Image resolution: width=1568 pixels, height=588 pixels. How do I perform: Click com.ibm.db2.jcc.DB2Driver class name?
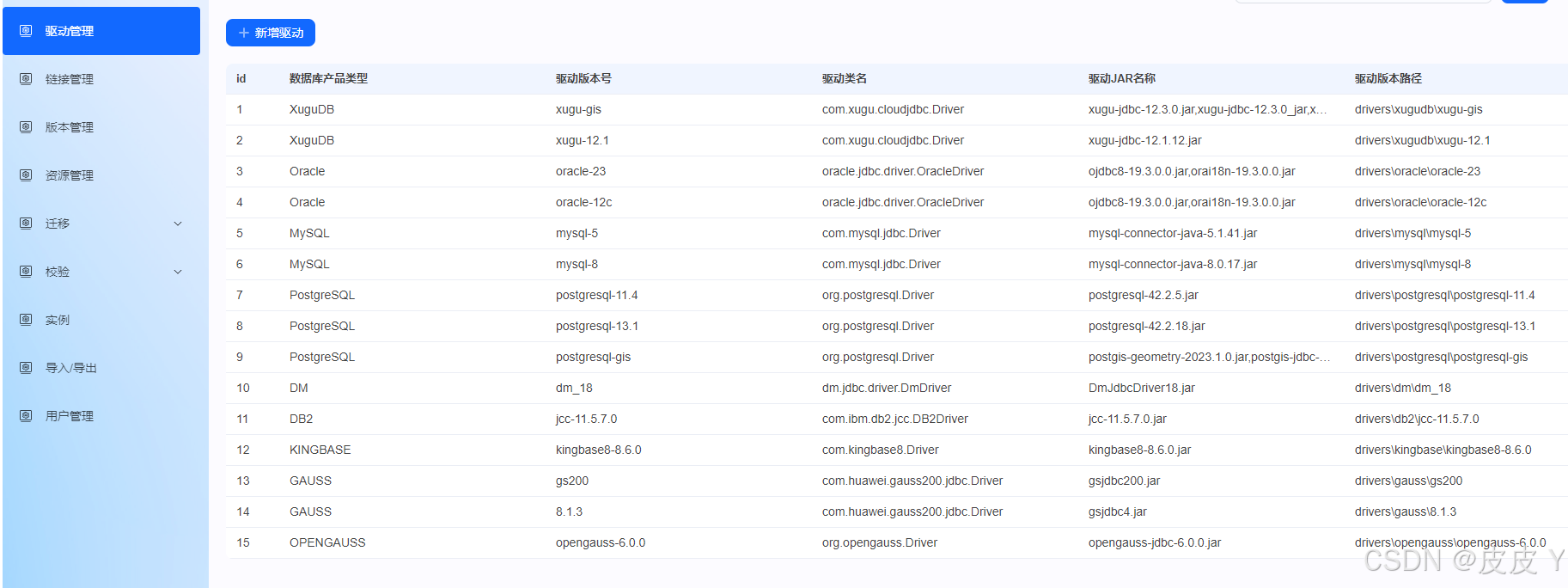point(895,419)
